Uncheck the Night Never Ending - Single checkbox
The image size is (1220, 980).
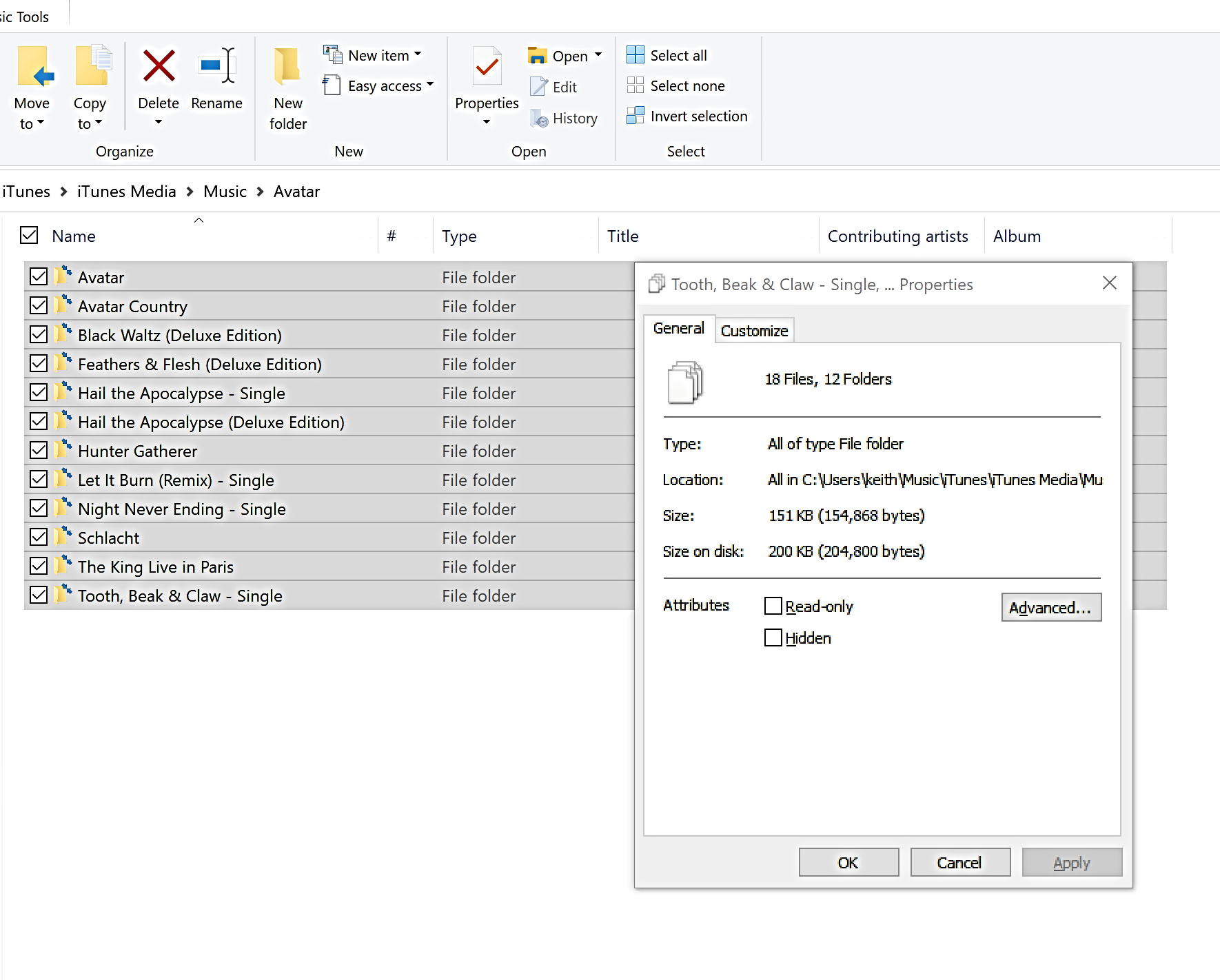point(39,508)
